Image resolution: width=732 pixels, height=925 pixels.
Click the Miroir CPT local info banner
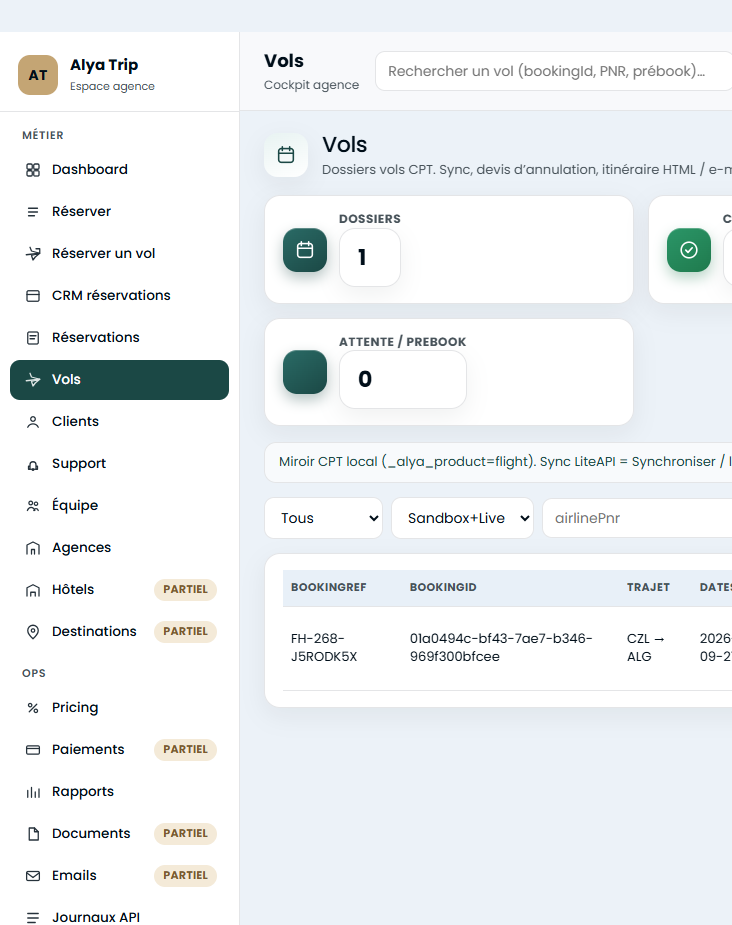(498, 462)
